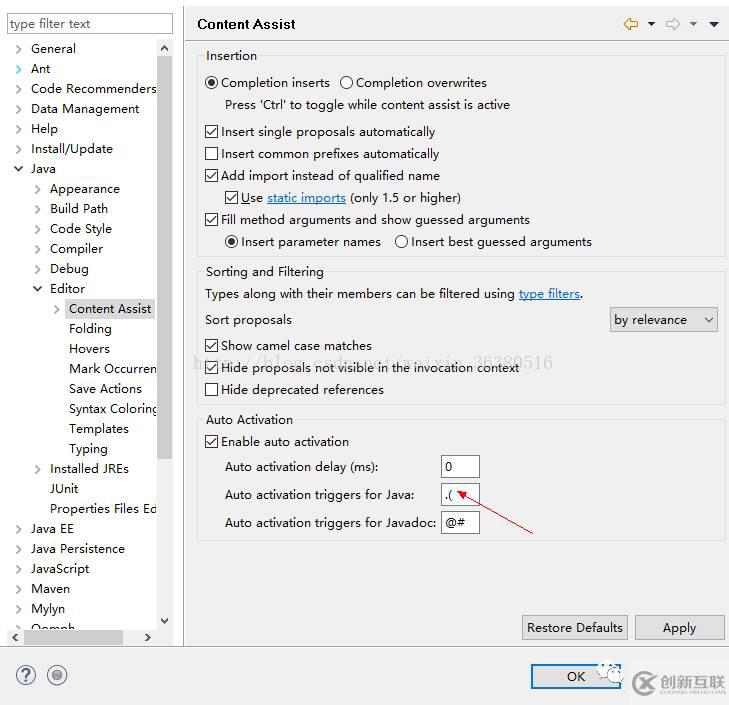Click the horizontal scroll left arrow
The image size is (729, 705).
(x=15, y=637)
